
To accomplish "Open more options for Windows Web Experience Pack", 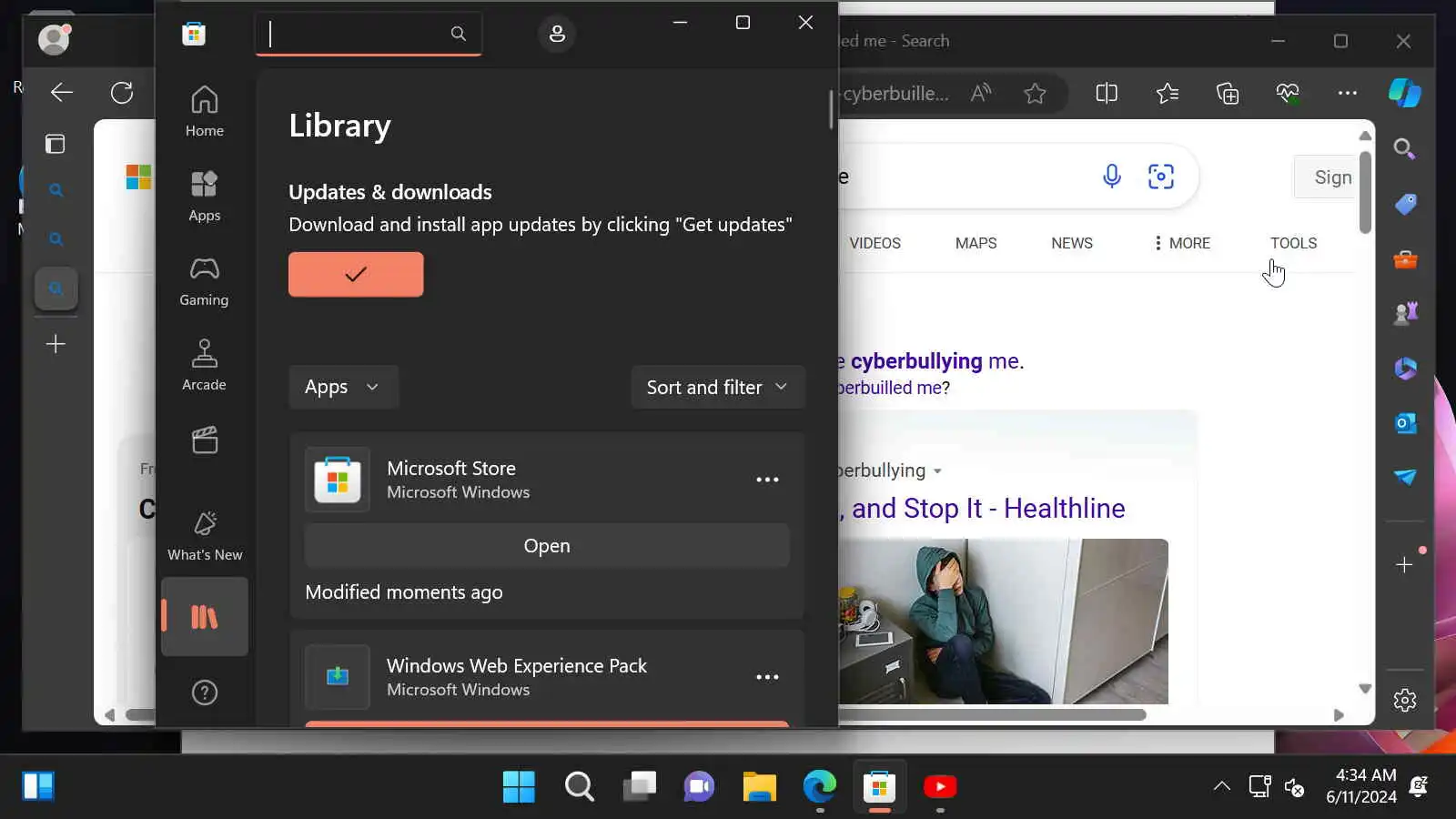I will 767,677.
